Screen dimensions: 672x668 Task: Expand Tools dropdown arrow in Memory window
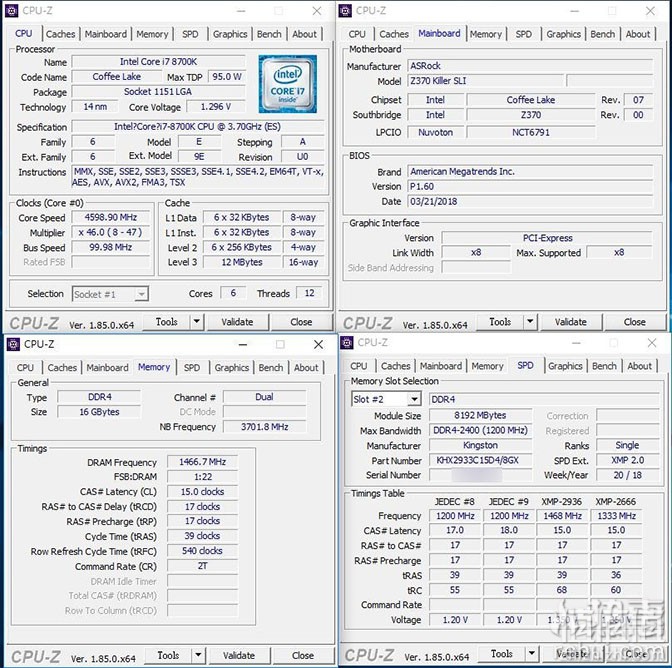[x=198, y=655]
